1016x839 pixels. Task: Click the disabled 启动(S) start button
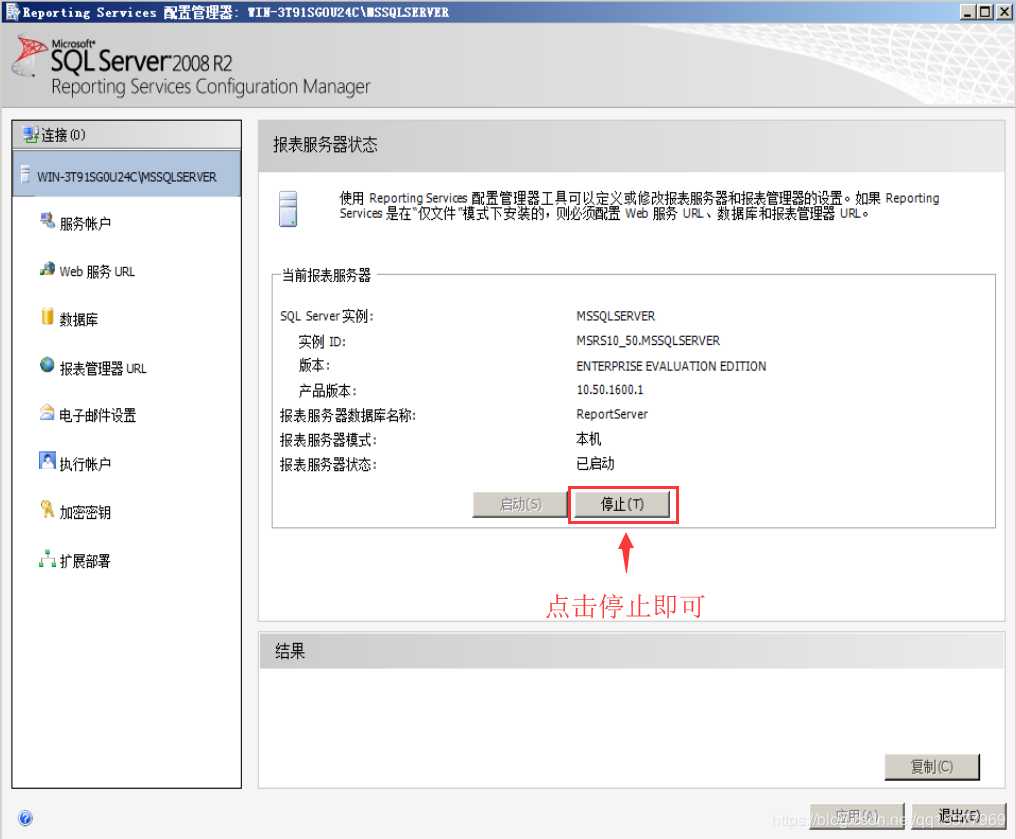(x=520, y=504)
